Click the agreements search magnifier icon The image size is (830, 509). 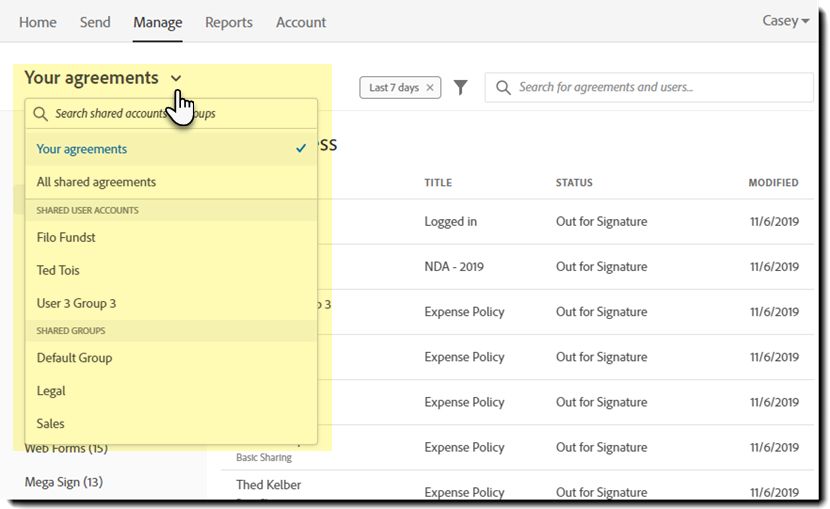(503, 88)
